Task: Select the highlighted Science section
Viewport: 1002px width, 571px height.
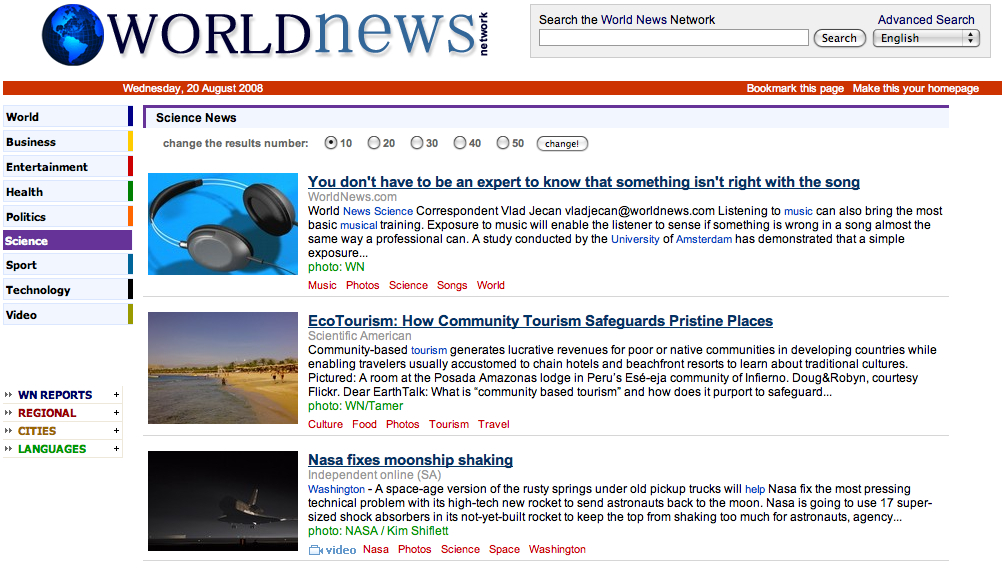Action: (68, 240)
